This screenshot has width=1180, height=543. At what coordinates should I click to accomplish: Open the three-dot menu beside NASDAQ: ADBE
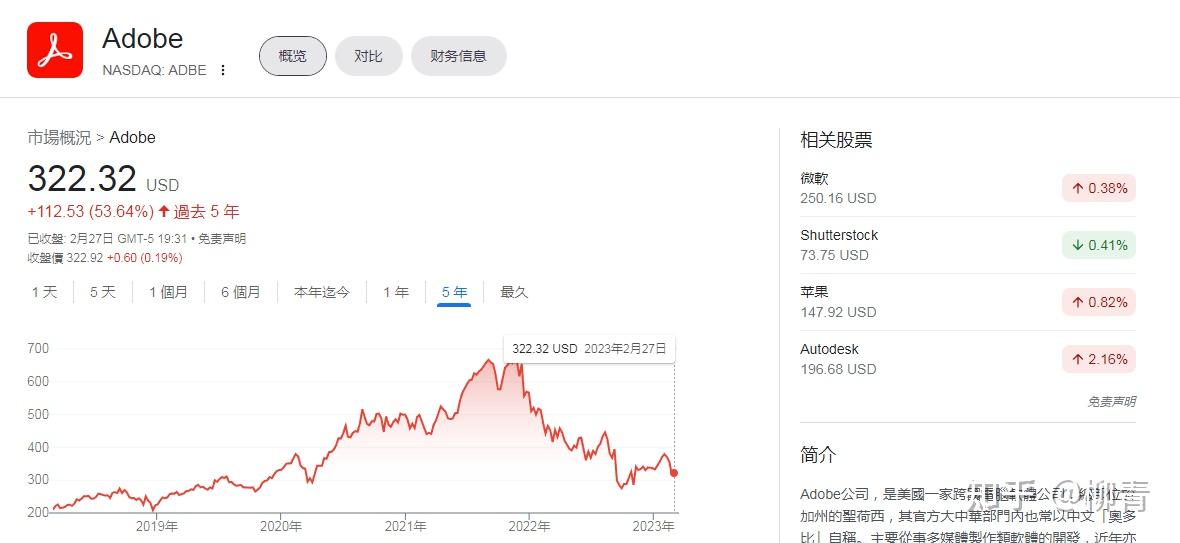point(223,70)
